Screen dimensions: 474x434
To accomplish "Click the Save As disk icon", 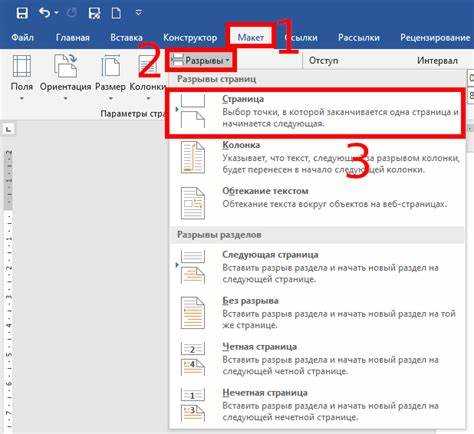I will 94,13.
